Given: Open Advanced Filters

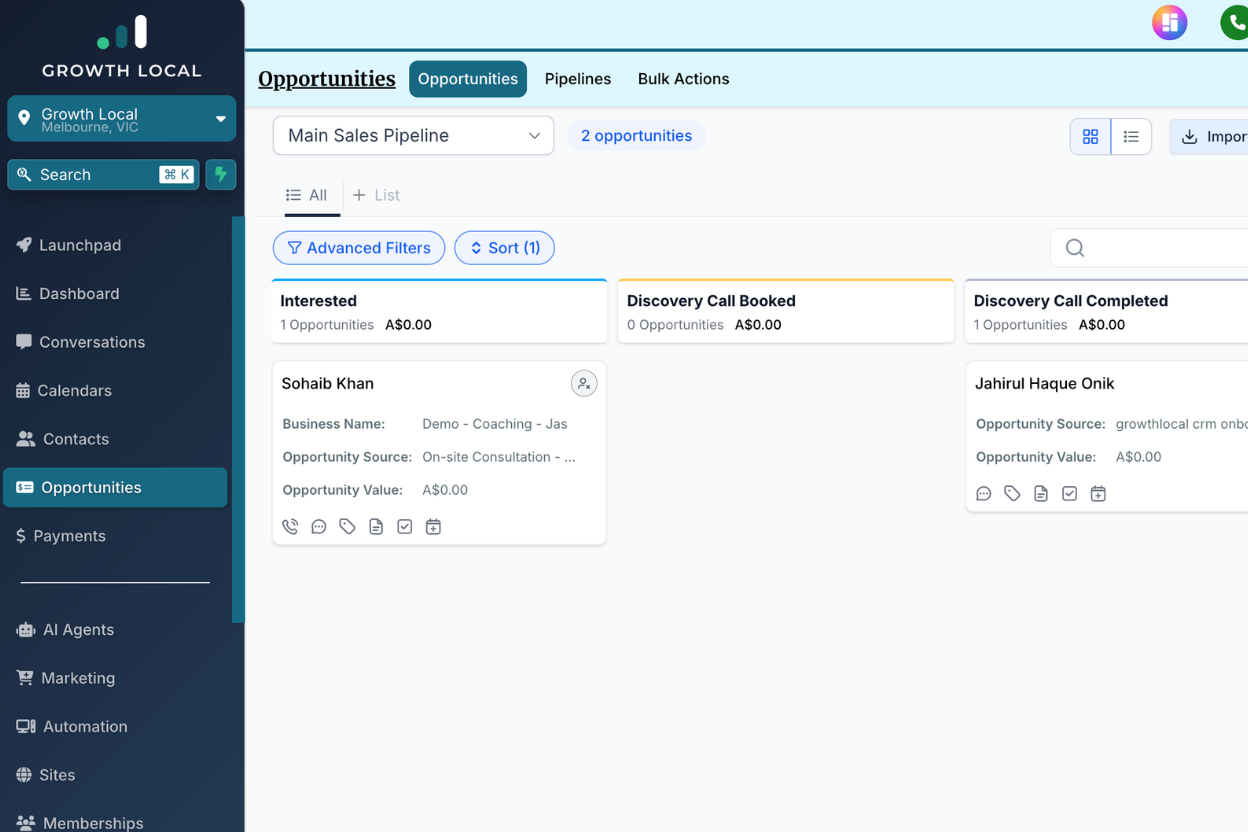Looking at the screenshot, I should [x=359, y=248].
